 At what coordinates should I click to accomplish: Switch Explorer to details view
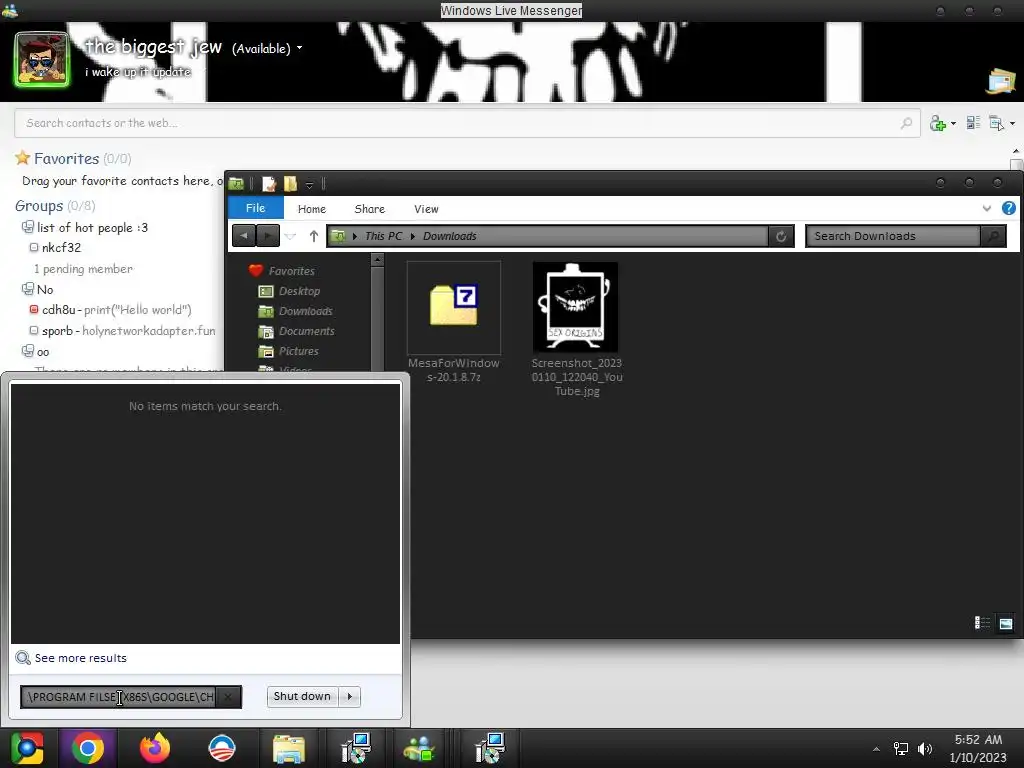coord(982,623)
